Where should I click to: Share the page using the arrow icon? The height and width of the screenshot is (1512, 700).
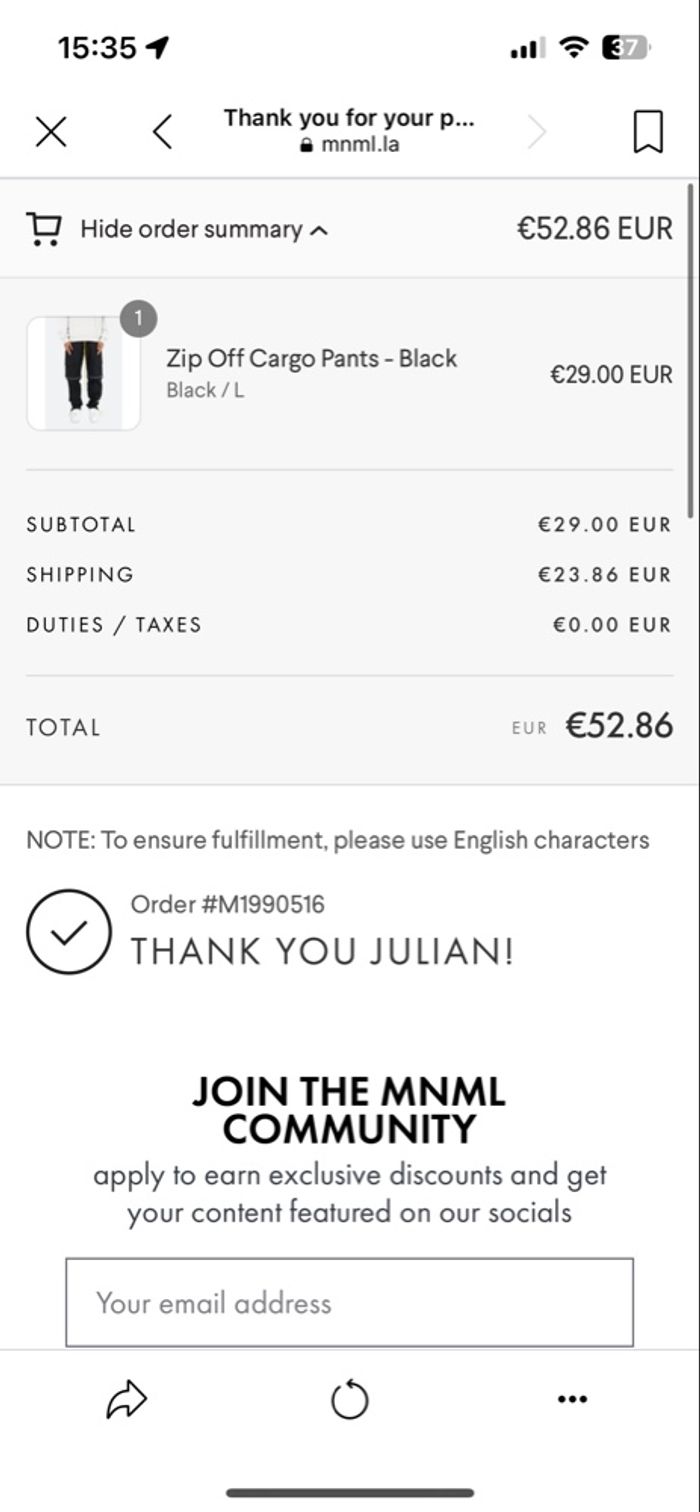tap(127, 1400)
